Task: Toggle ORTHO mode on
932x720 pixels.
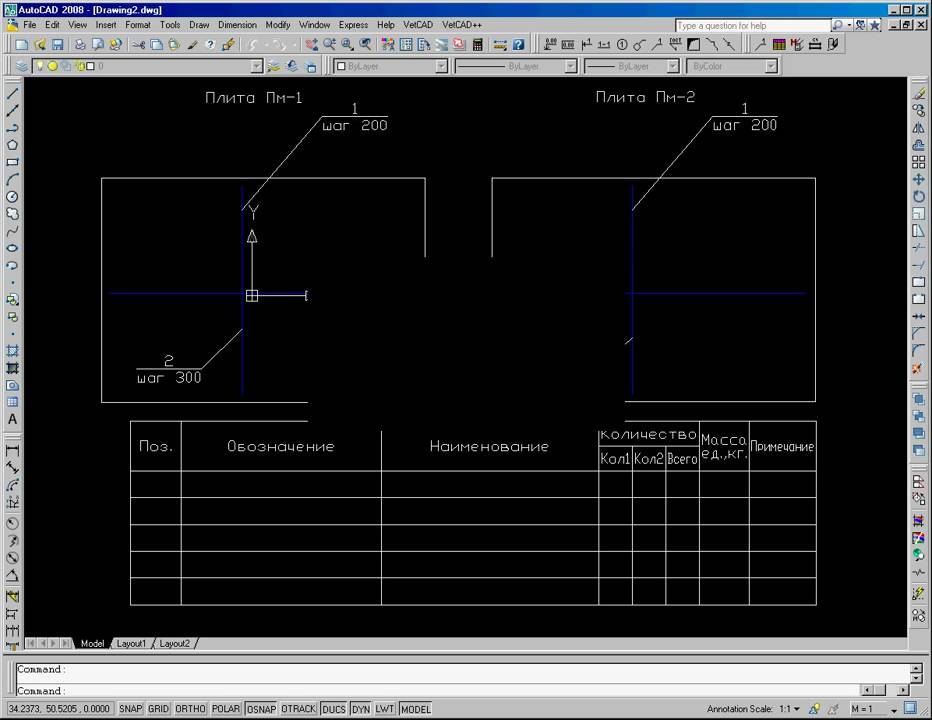Action: [x=190, y=709]
